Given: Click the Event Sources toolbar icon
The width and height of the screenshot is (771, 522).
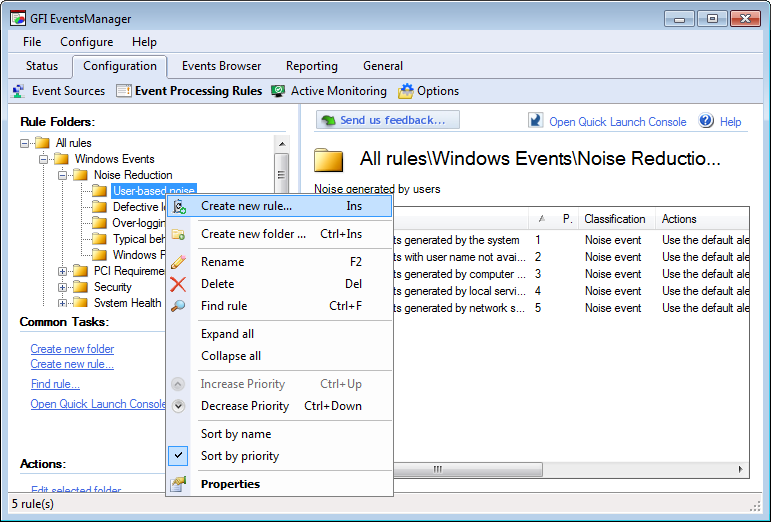Looking at the screenshot, I should pos(19,91).
